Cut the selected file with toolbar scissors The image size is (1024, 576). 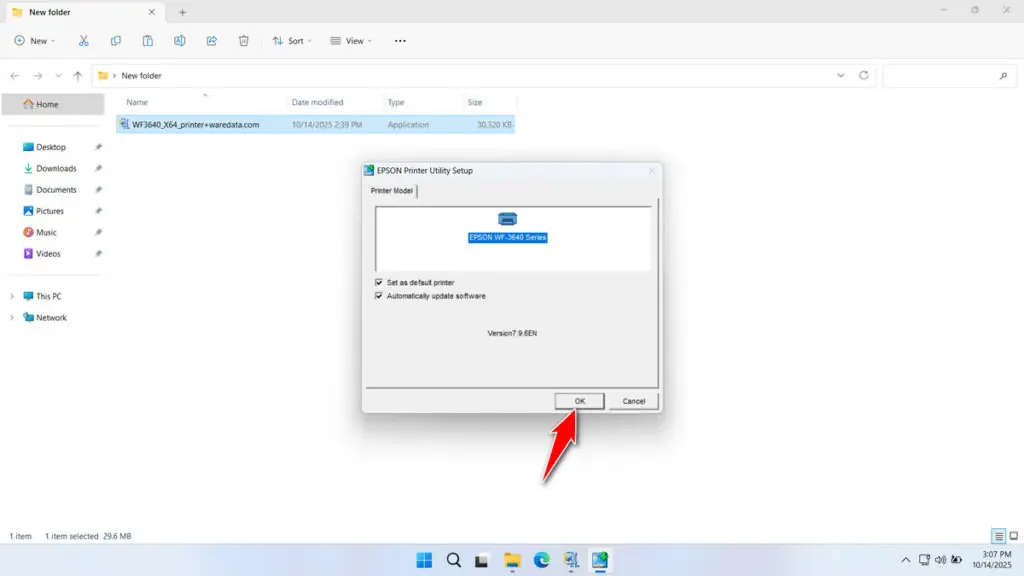[84, 40]
